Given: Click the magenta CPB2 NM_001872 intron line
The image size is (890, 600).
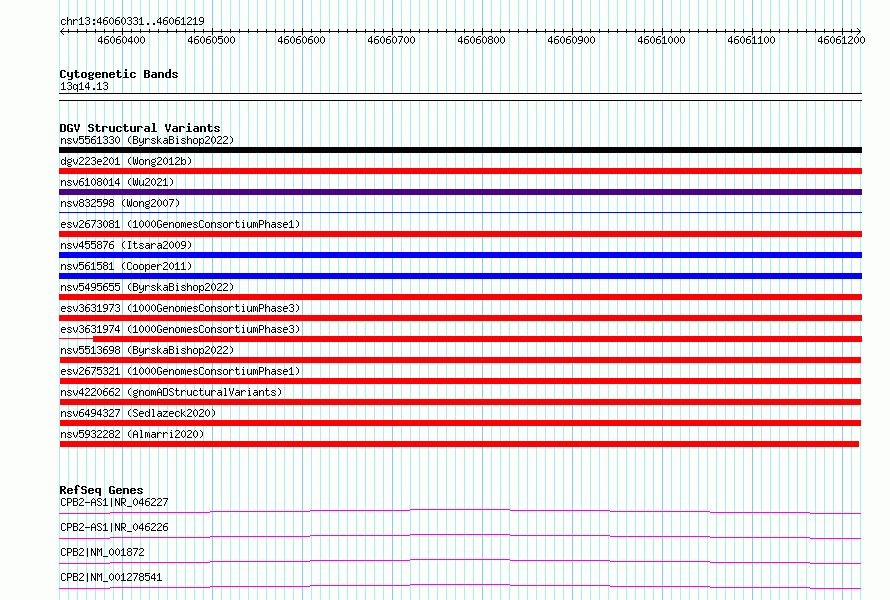Looking at the screenshot, I should [x=460, y=560].
